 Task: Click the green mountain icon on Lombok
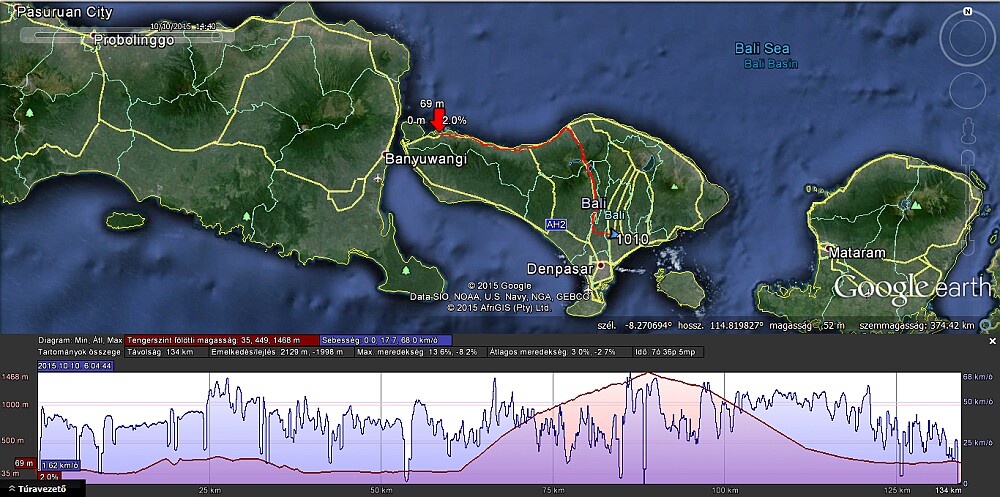[x=917, y=204]
